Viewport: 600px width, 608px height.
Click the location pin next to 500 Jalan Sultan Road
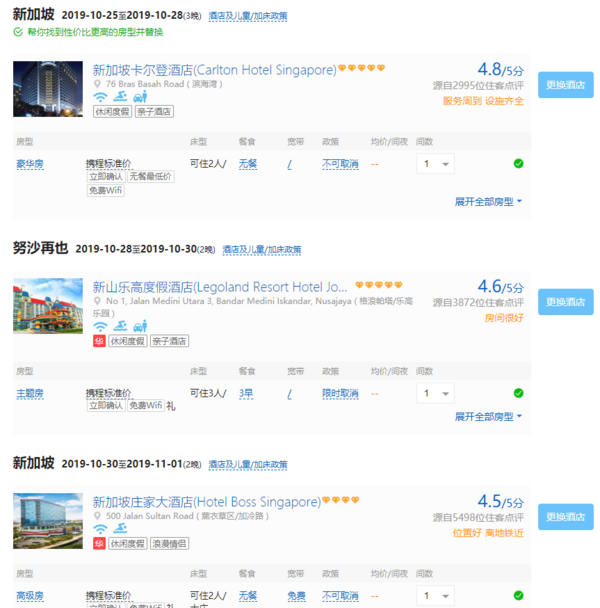(97, 516)
